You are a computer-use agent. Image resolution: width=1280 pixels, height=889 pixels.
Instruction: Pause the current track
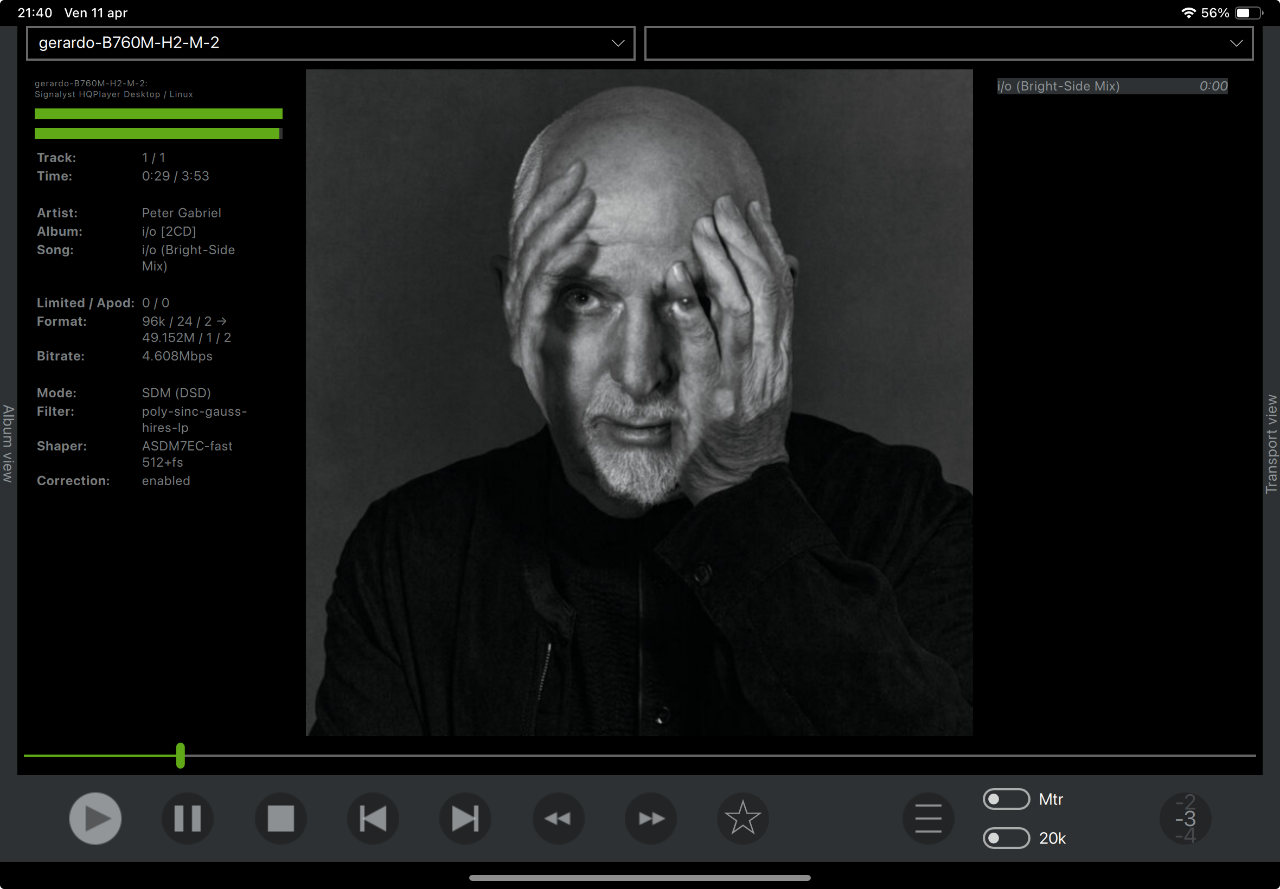(x=188, y=819)
